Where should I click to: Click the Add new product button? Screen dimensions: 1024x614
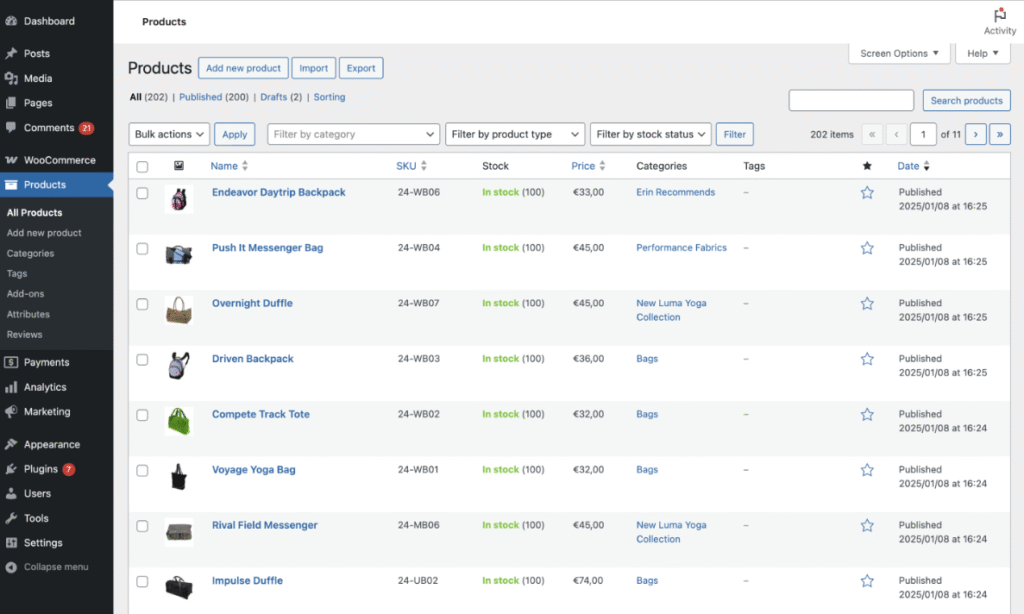(x=243, y=68)
